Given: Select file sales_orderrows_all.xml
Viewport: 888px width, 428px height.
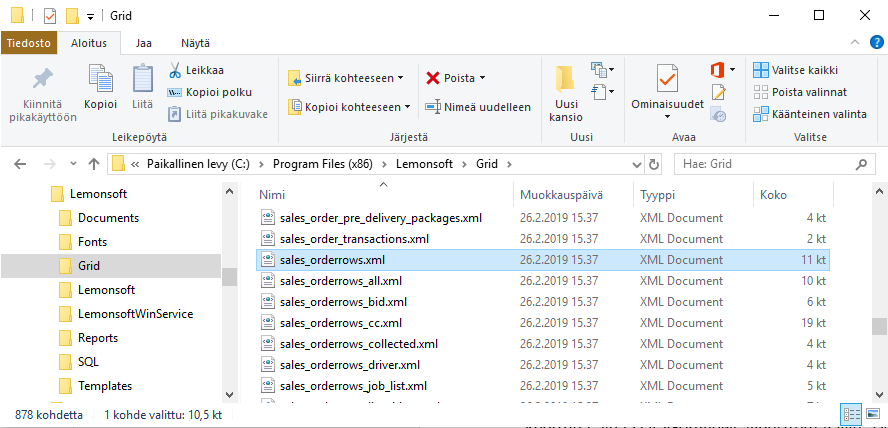Looking at the screenshot, I should coord(543,281).
